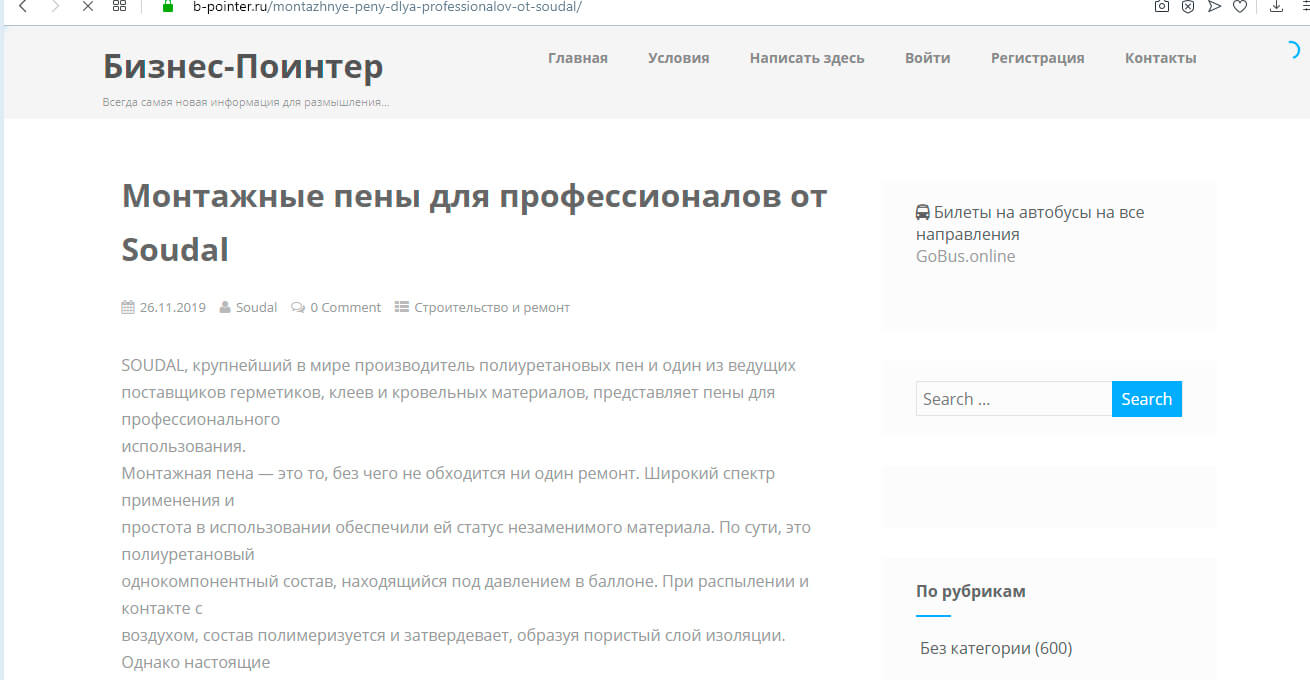1310x680 pixels.
Task: Follow the GoBus.online link
Action: pos(965,256)
